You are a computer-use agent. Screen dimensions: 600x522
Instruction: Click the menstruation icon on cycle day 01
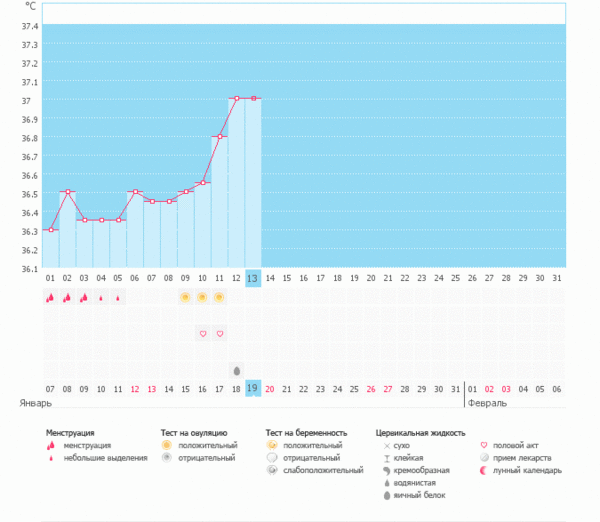click(x=50, y=297)
